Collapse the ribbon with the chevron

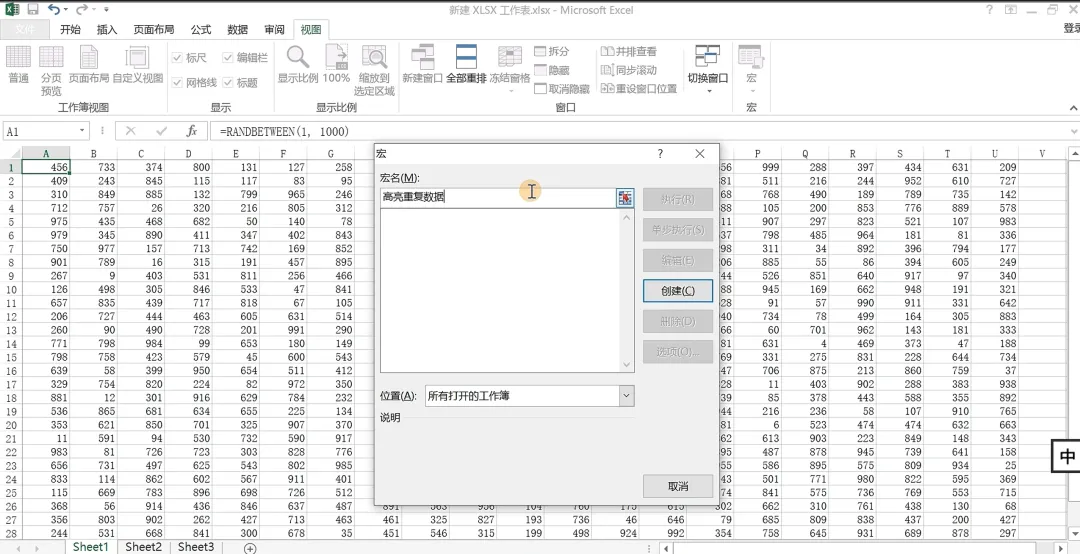(x=1073, y=108)
